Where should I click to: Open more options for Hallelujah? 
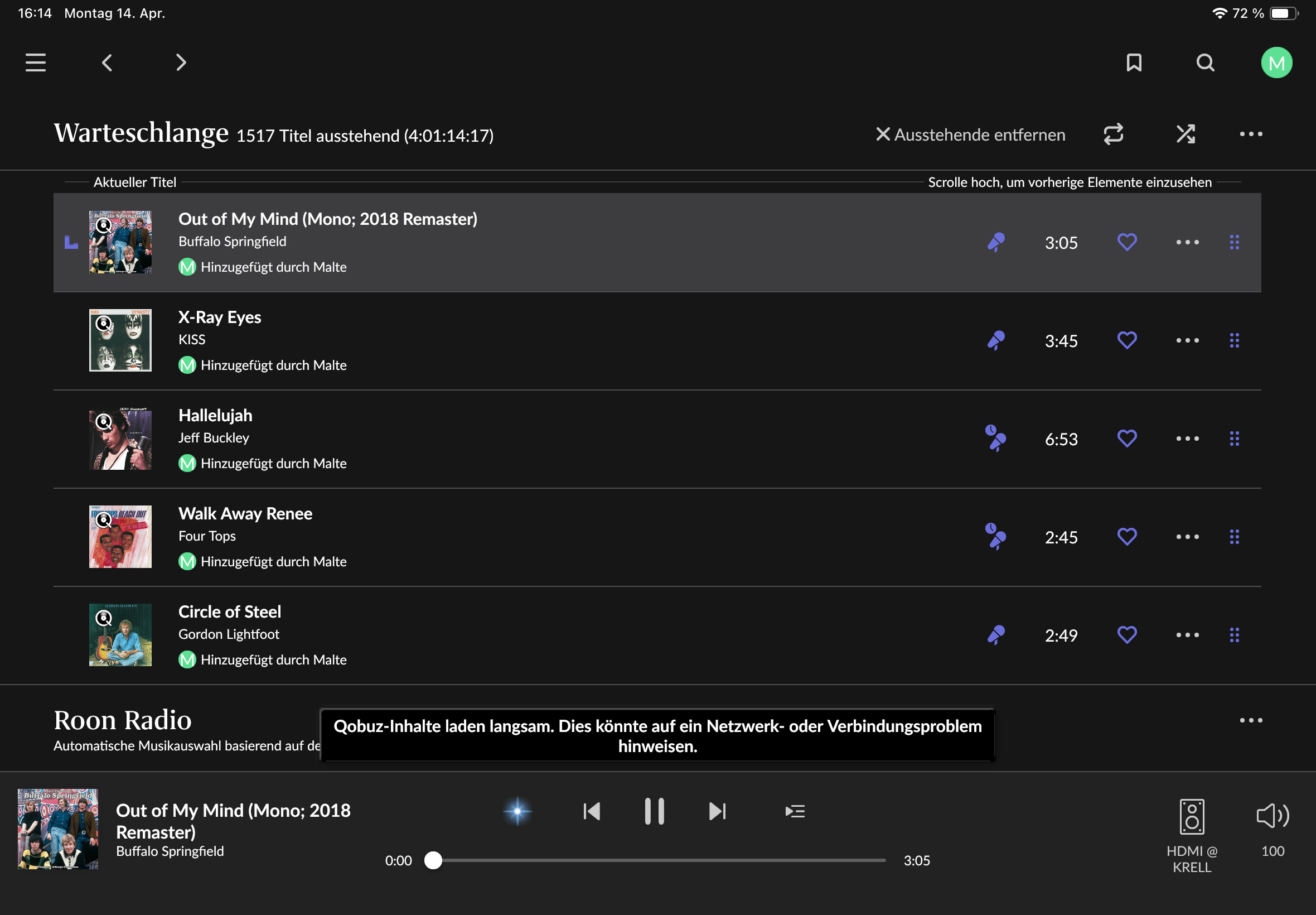(x=1187, y=439)
